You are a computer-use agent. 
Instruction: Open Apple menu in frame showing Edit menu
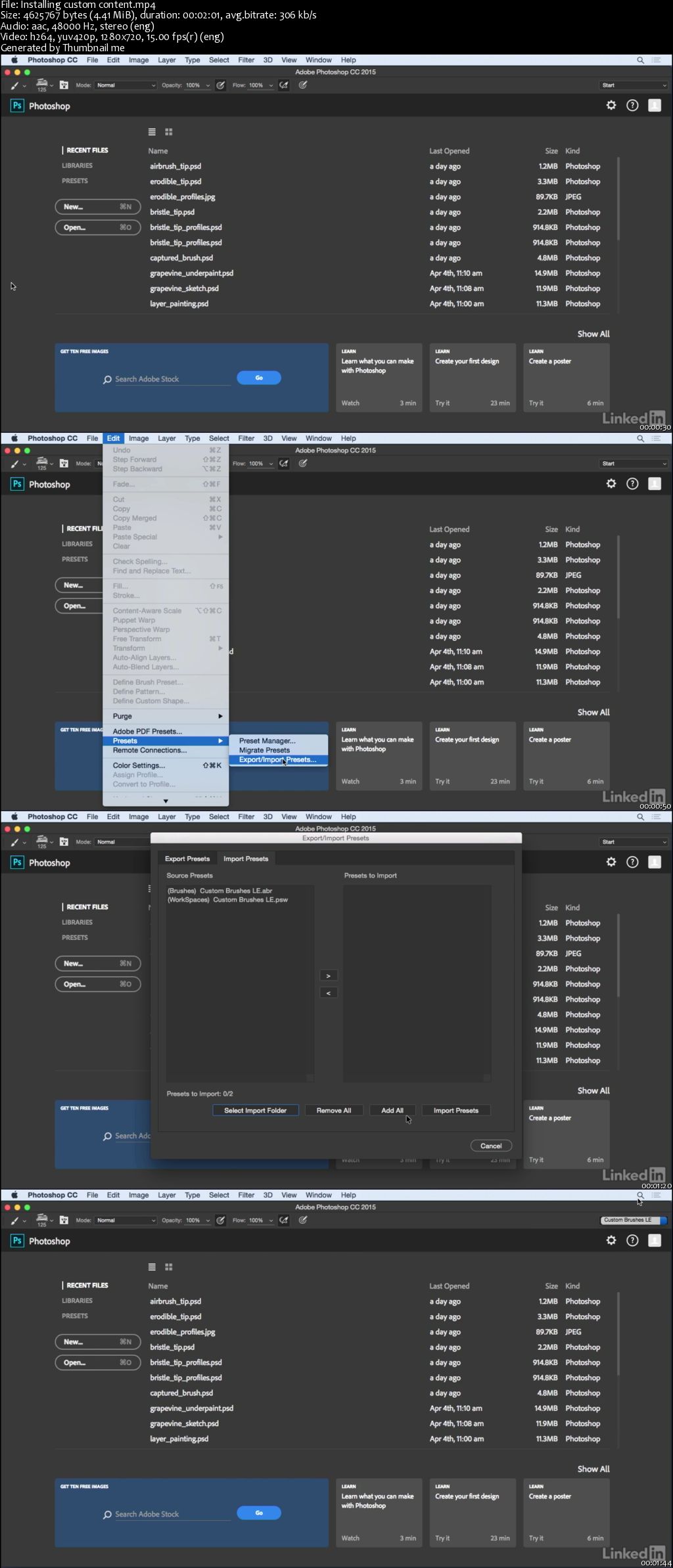14,438
